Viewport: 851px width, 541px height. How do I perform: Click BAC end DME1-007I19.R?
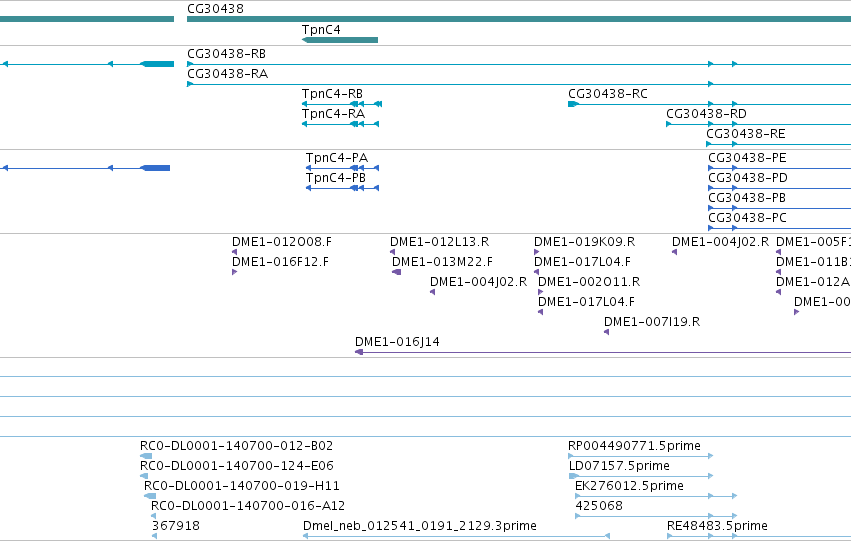coord(607,332)
